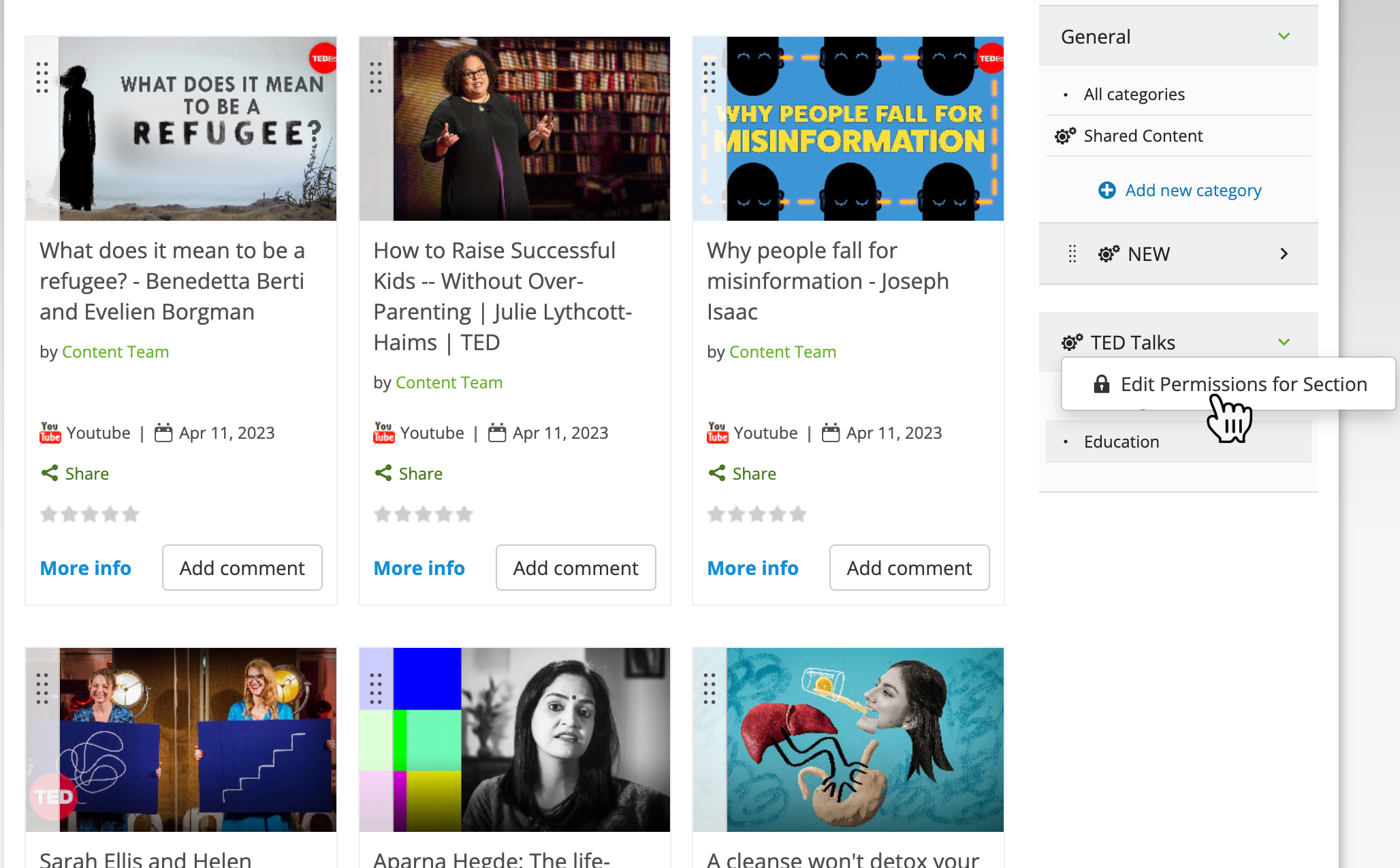Open More info for misinformation video
Screen dimensions: 1400x868
click(753, 568)
